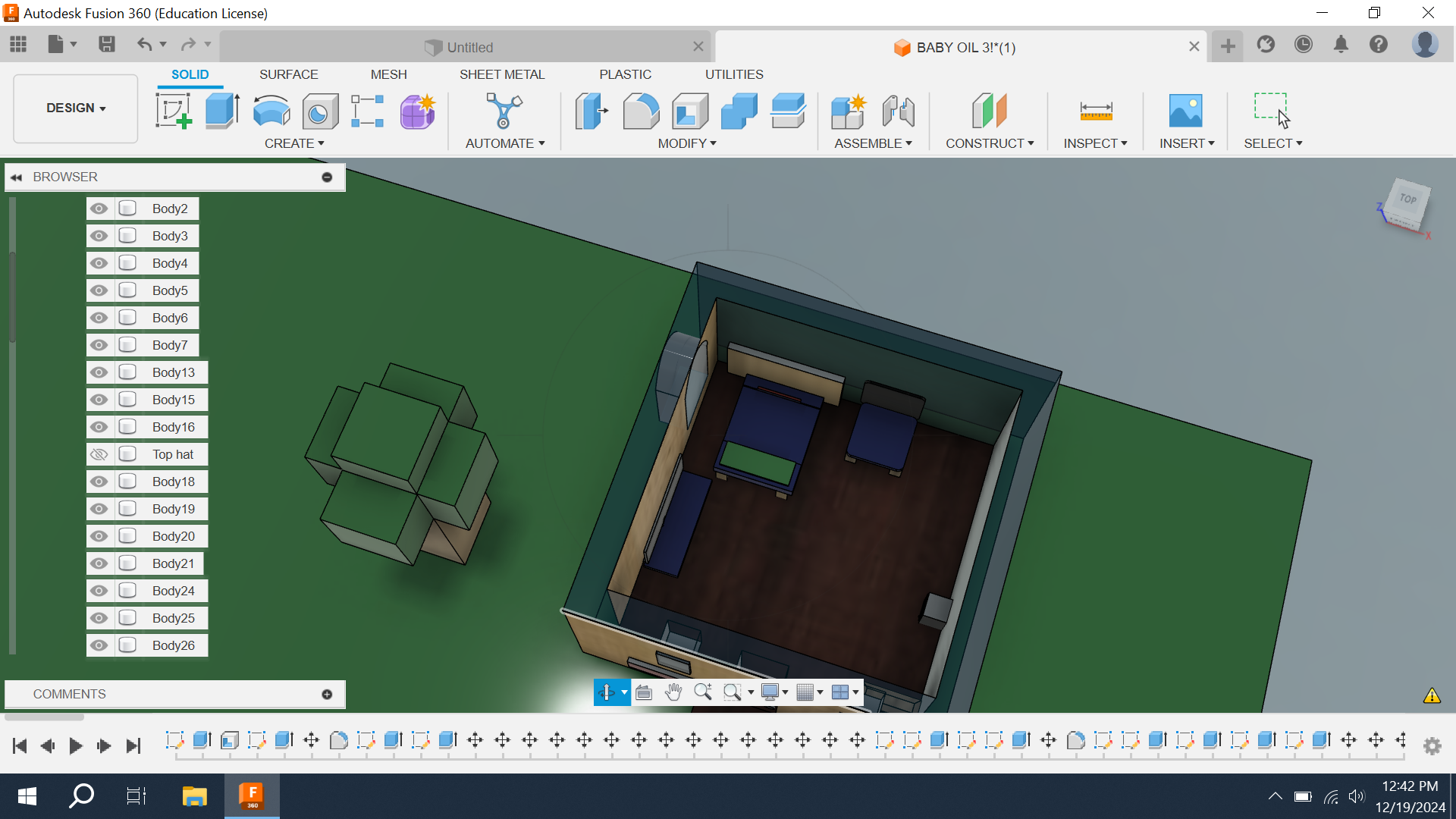Image resolution: width=1456 pixels, height=819 pixels.
Task: Select the New Component tool
Action: (x=849, y=111)
